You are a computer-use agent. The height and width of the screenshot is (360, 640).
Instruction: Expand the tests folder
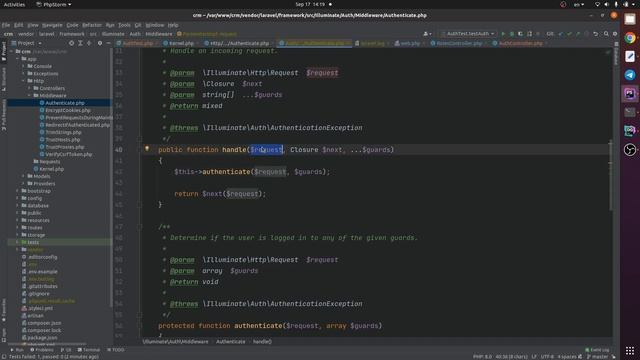pyautogui.click(x=18, y=242)
